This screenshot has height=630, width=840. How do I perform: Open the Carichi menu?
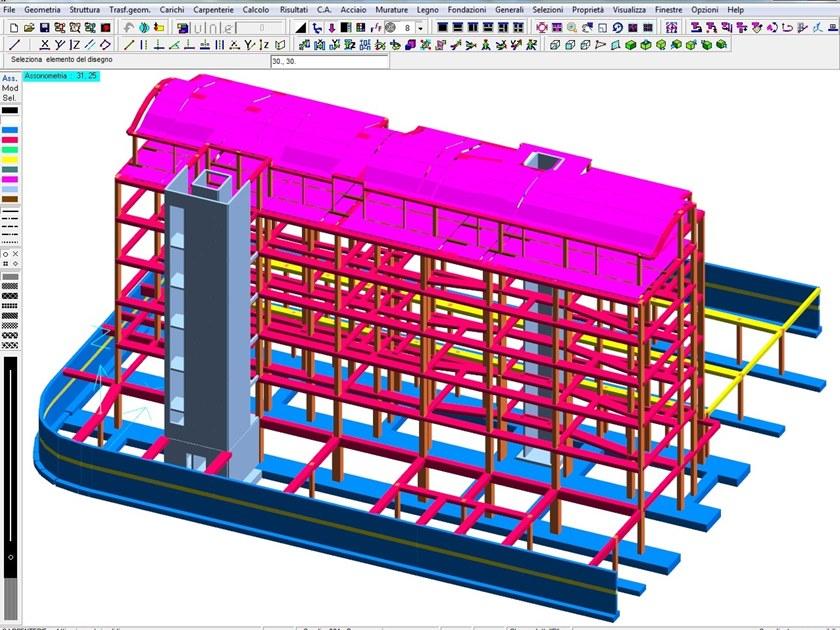(172, 9)
